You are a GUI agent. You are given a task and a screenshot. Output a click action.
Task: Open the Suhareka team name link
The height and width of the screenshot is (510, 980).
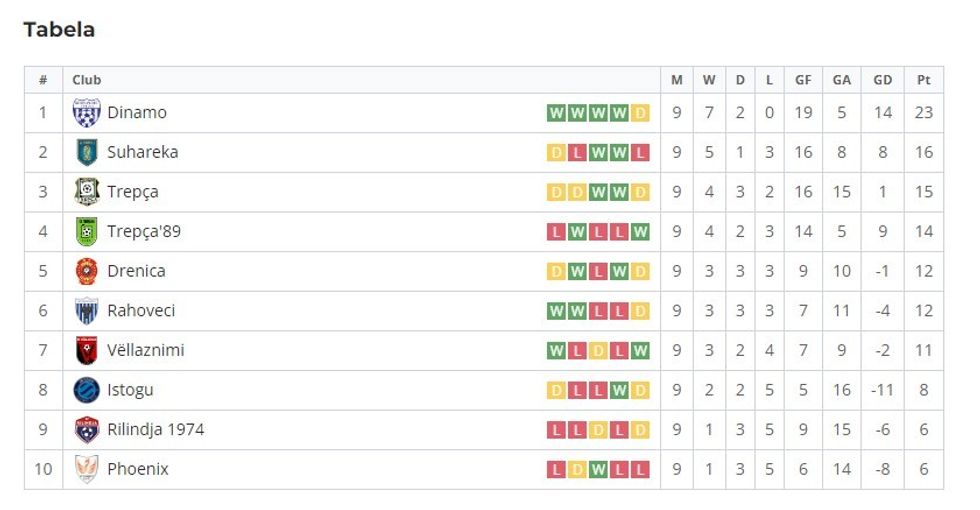(x=143, y=152)
